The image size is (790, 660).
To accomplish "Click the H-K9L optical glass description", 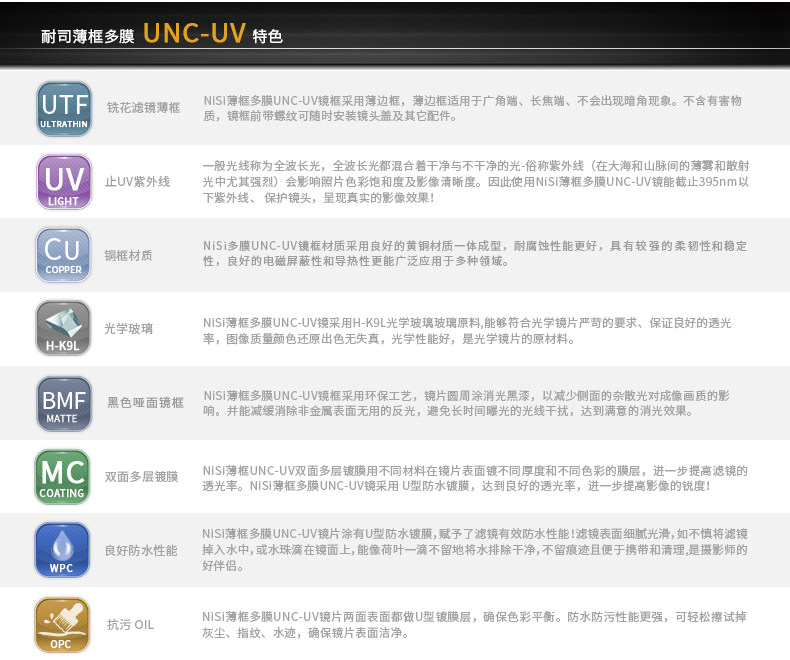I will click(467, 331).
